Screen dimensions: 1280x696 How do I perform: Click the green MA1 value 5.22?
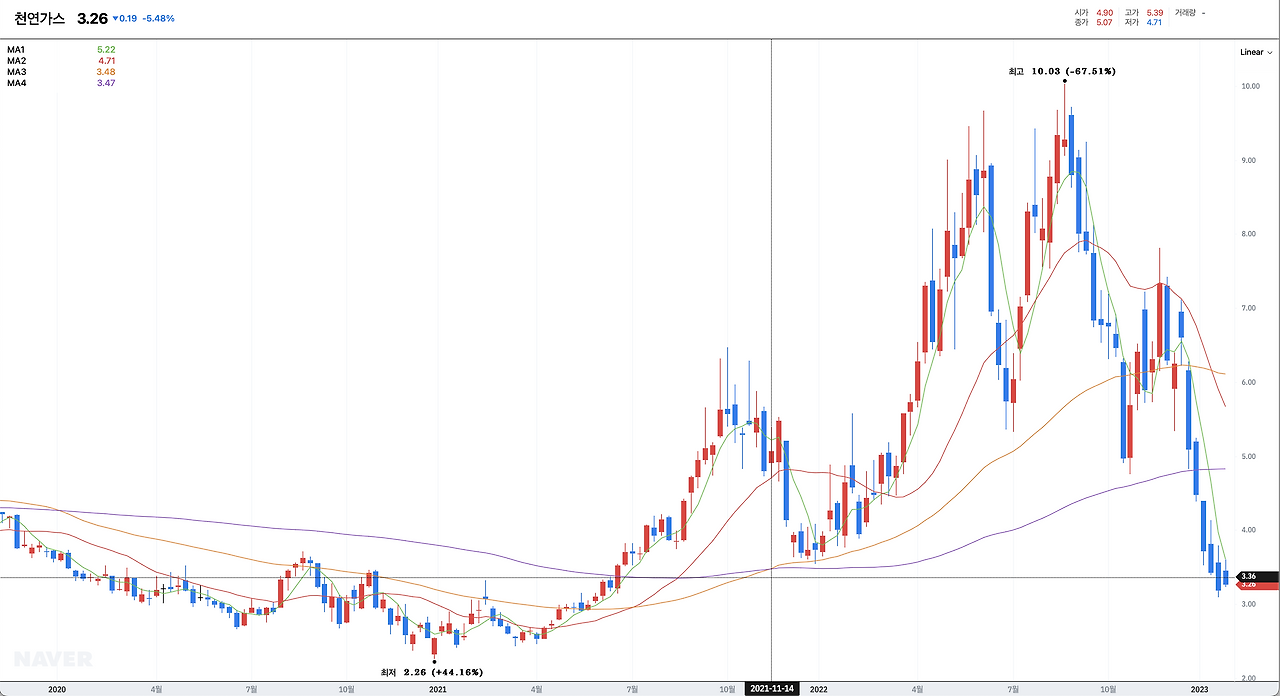[x=106, y=50]
